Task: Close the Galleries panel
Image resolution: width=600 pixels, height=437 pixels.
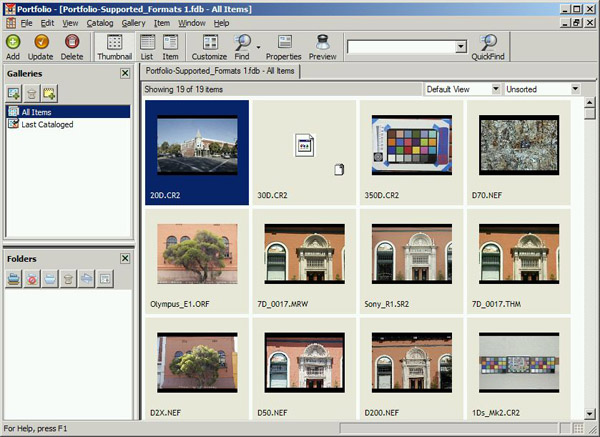Action: tap(125, 73)
